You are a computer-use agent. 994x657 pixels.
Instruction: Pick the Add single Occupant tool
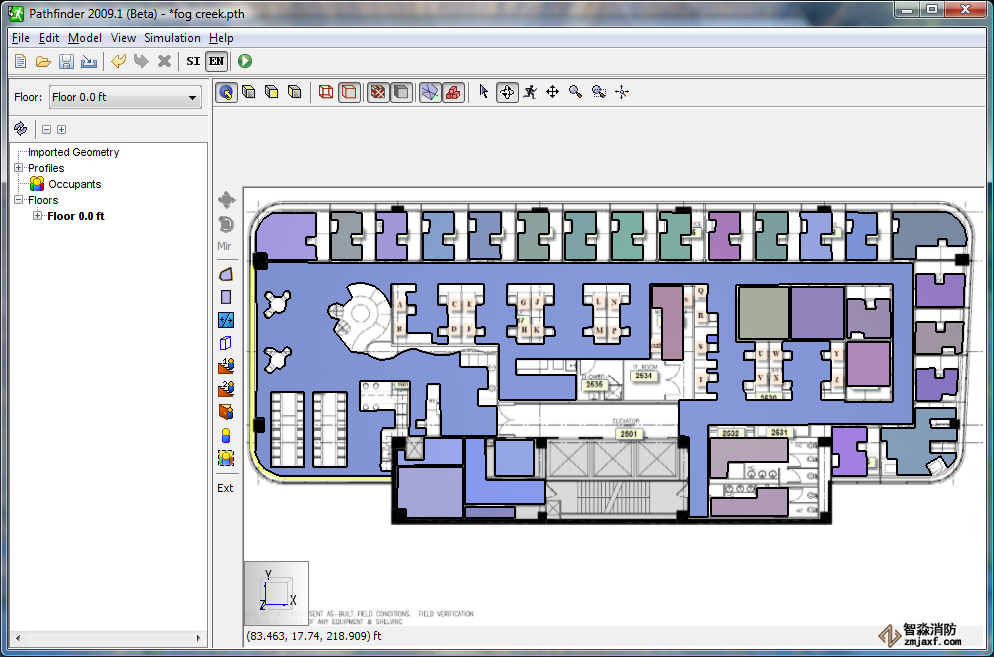point(226,435)
